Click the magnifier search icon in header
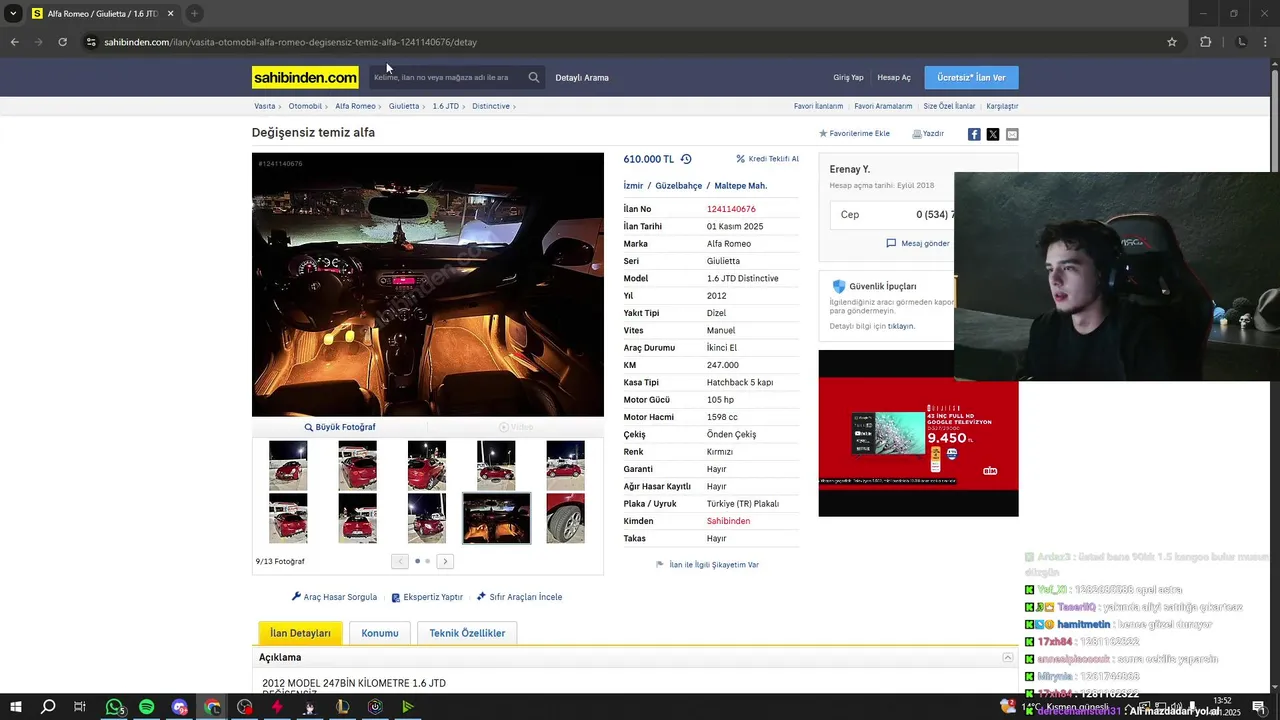 point(534,77)
